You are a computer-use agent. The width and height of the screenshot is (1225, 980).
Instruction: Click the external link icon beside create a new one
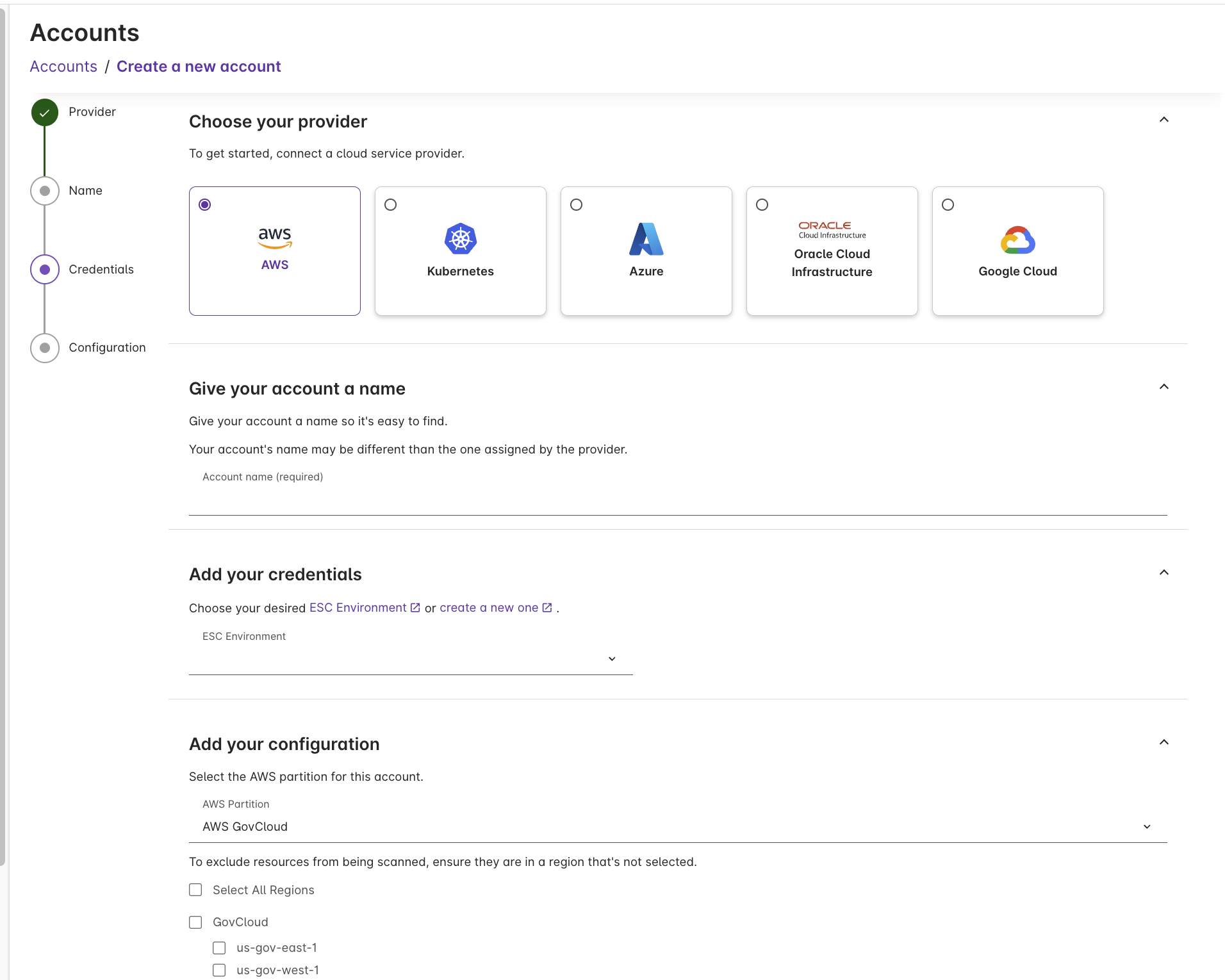click(547, 607)
